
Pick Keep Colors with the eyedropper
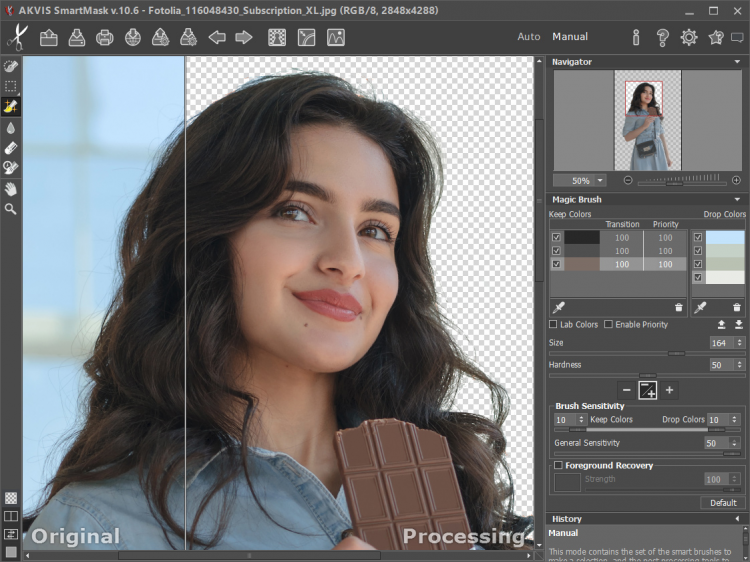(x=559, y=307)
